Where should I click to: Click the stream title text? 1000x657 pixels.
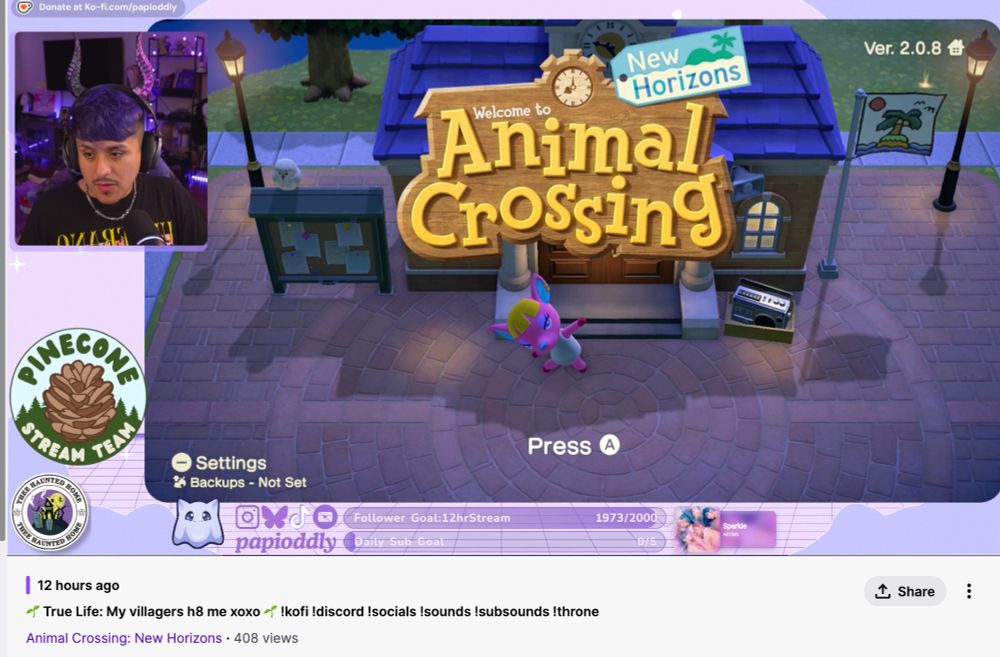tap(312, 611)
